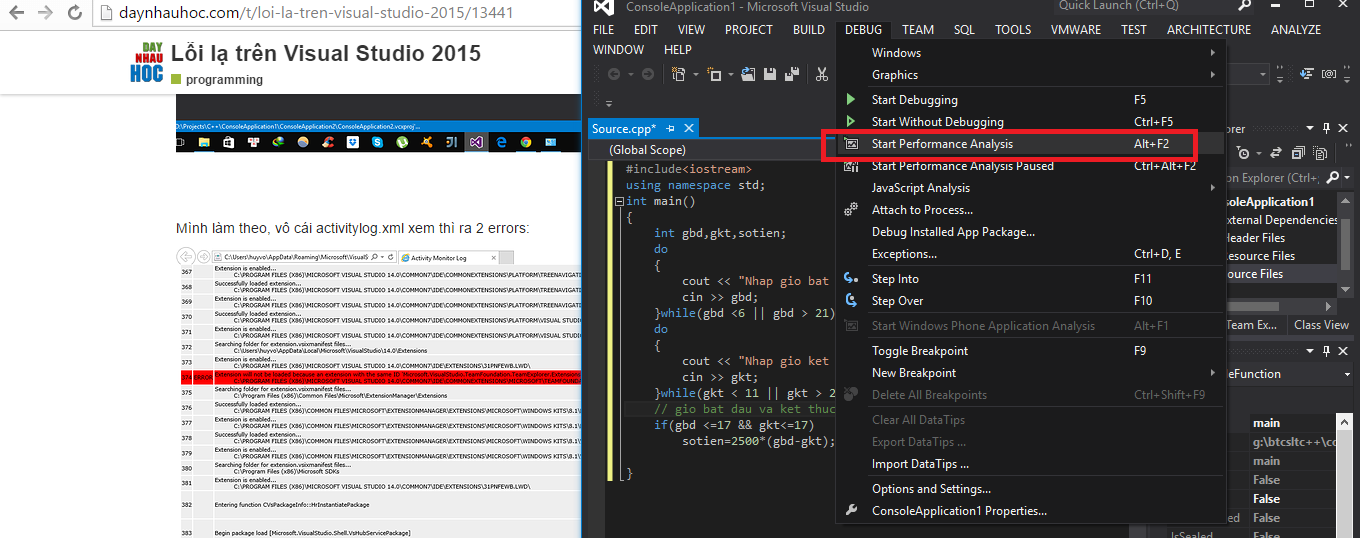This screenshot has height=538, width=1360.
Task: Open the VIEW menu in Visual Studio
Action: click(x=691, y=30)
